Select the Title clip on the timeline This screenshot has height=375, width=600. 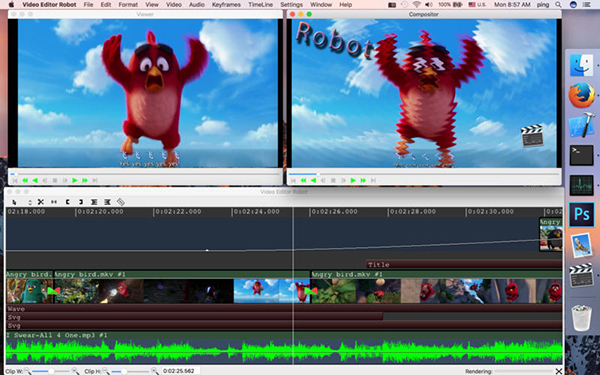tap(464, 264)
